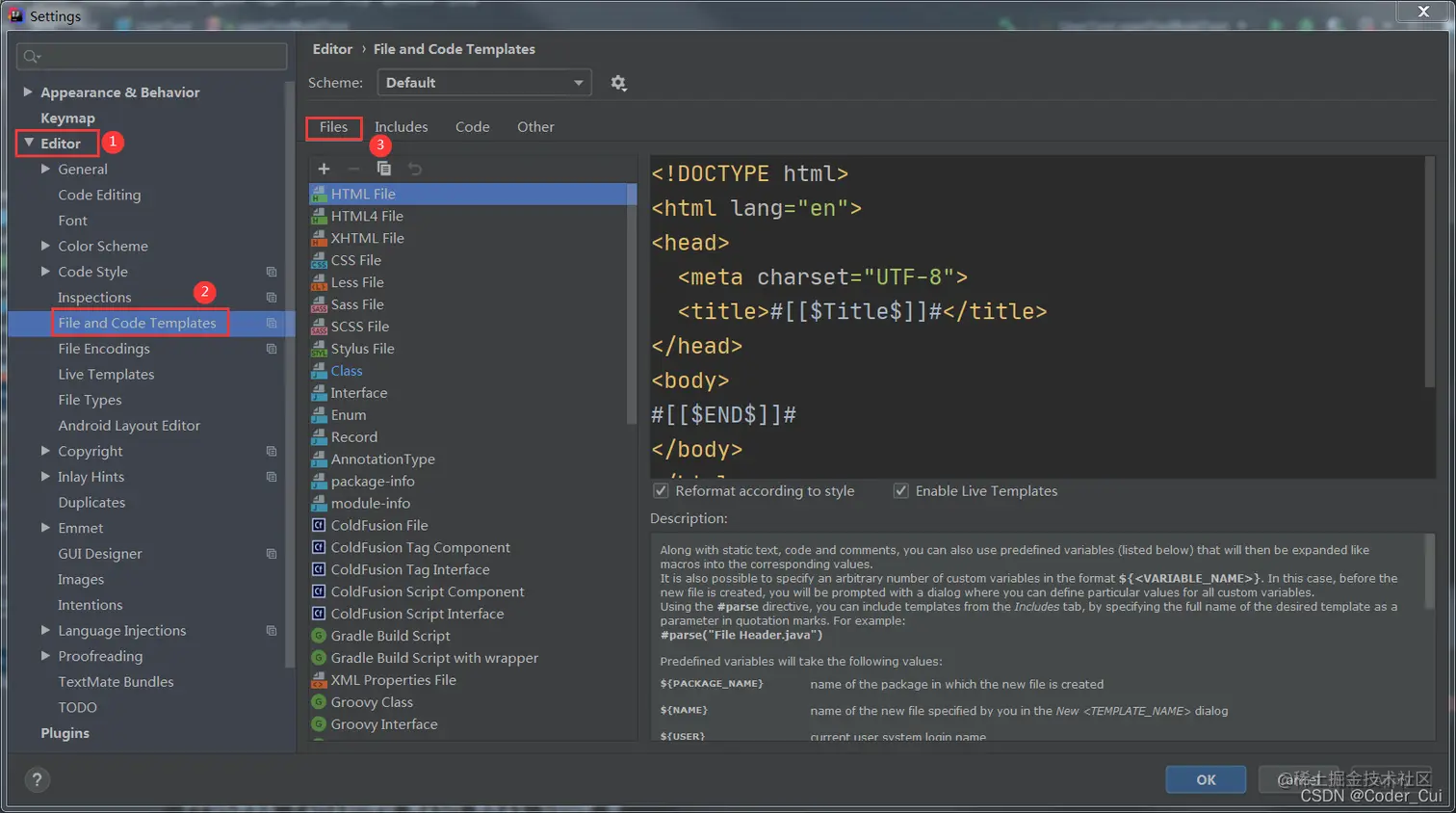
Task: Expand the Appearance & Behavior section
Action: (29, 92)
